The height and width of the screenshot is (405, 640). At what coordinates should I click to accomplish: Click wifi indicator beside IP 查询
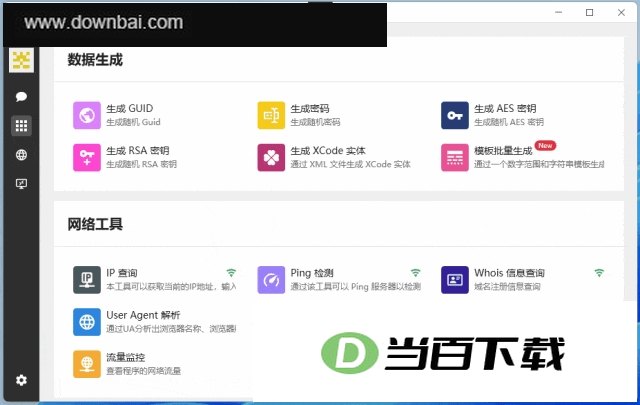click(x=231, y=272)
